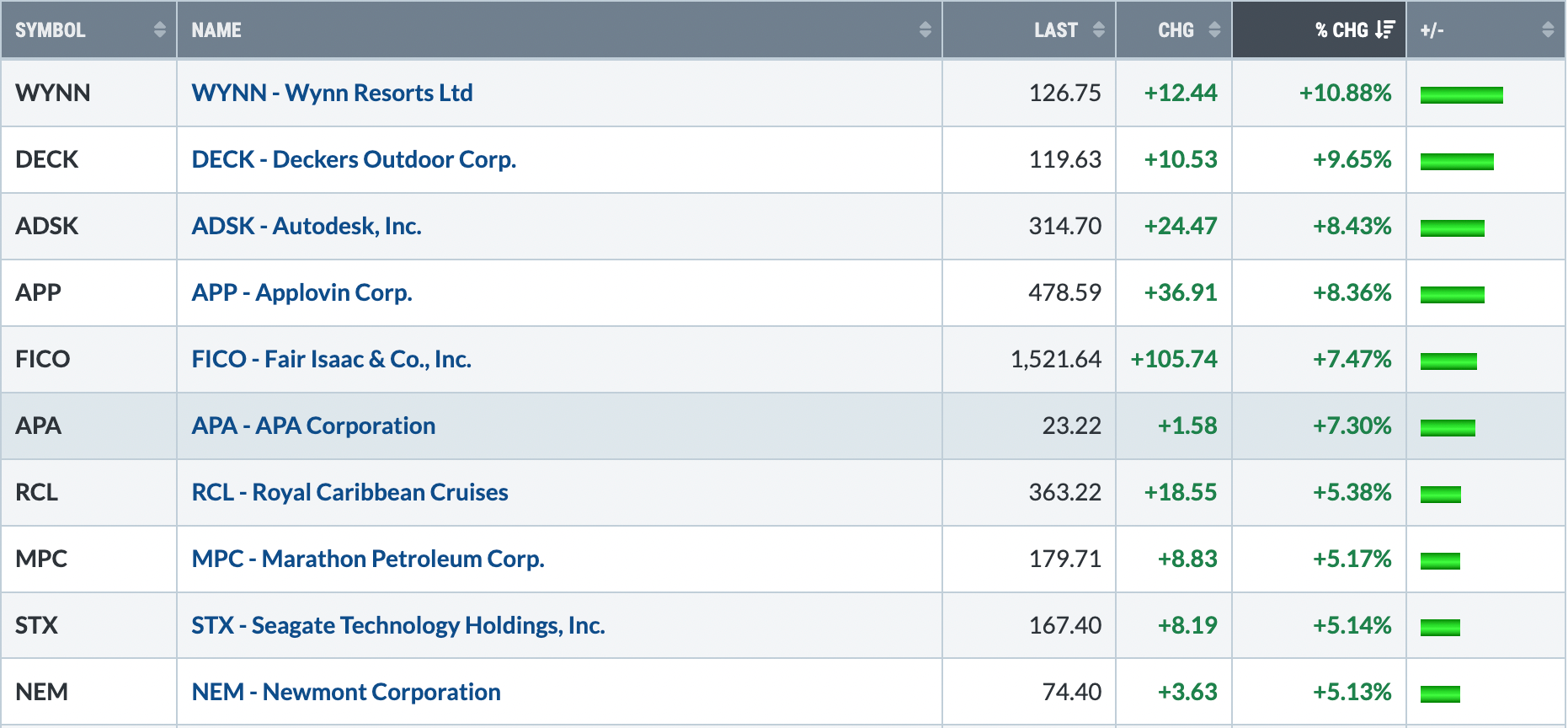This screenshot has width=1568, height=728.
Task: Click the CHG column sort arrows
Action: [x=1214, y=30]
